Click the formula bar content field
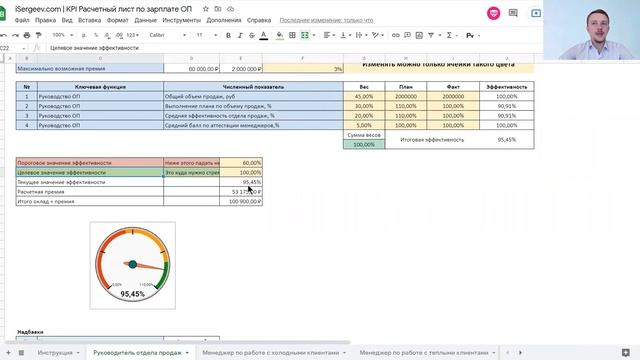 294,48
